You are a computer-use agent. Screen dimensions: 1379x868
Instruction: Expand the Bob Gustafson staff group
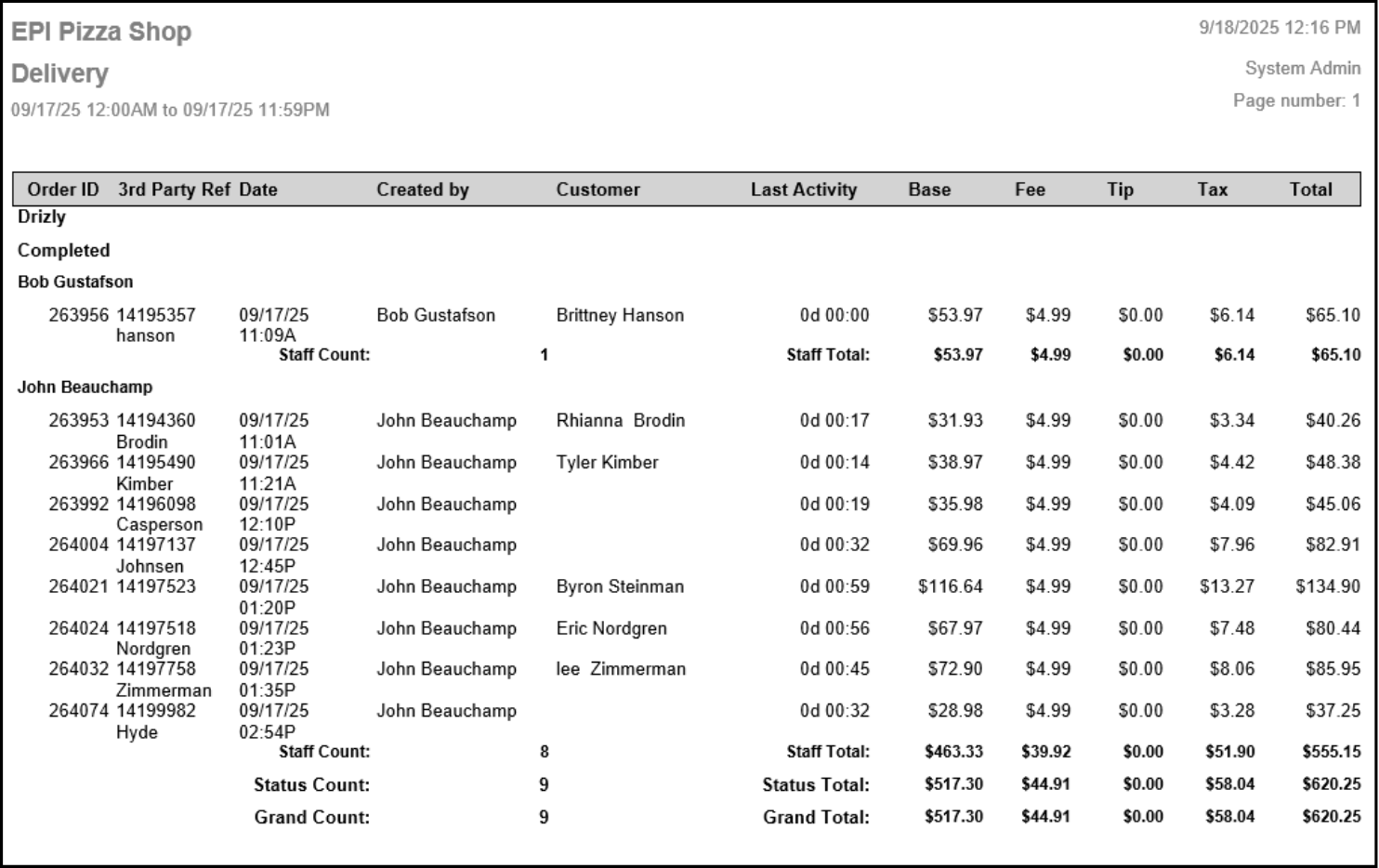71,281
